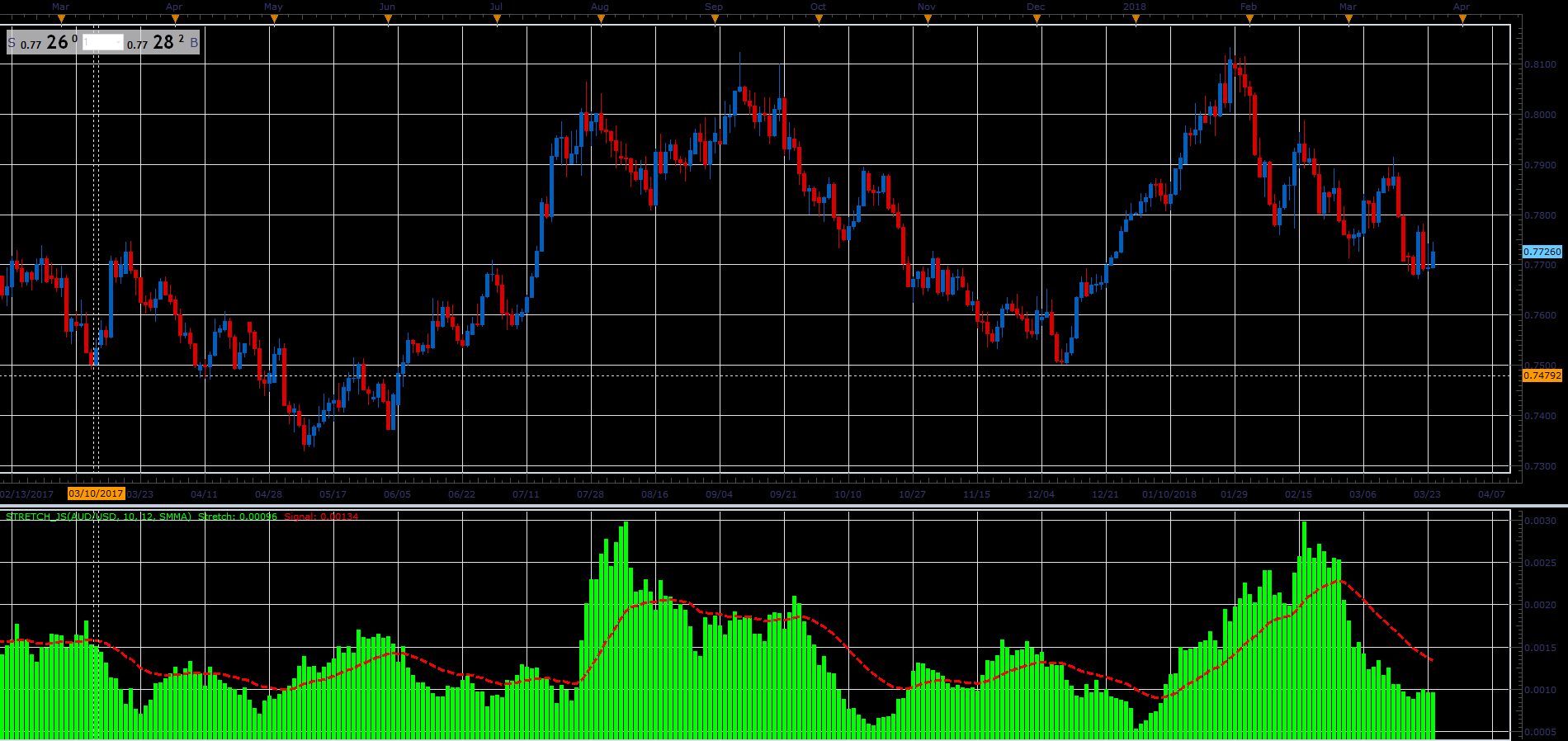Click the 0.0030 indicator axis label
The image size is (1568, 741).
(x=1540, y=521)
